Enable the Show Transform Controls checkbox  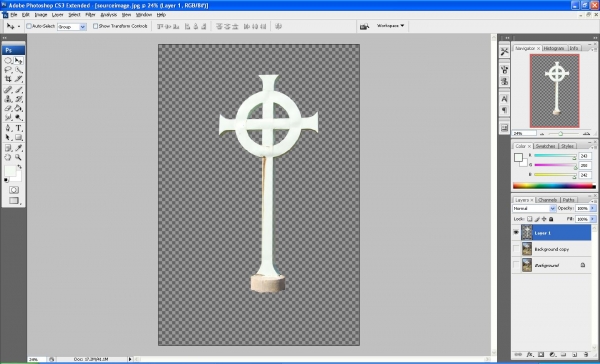tap(95, 26)
